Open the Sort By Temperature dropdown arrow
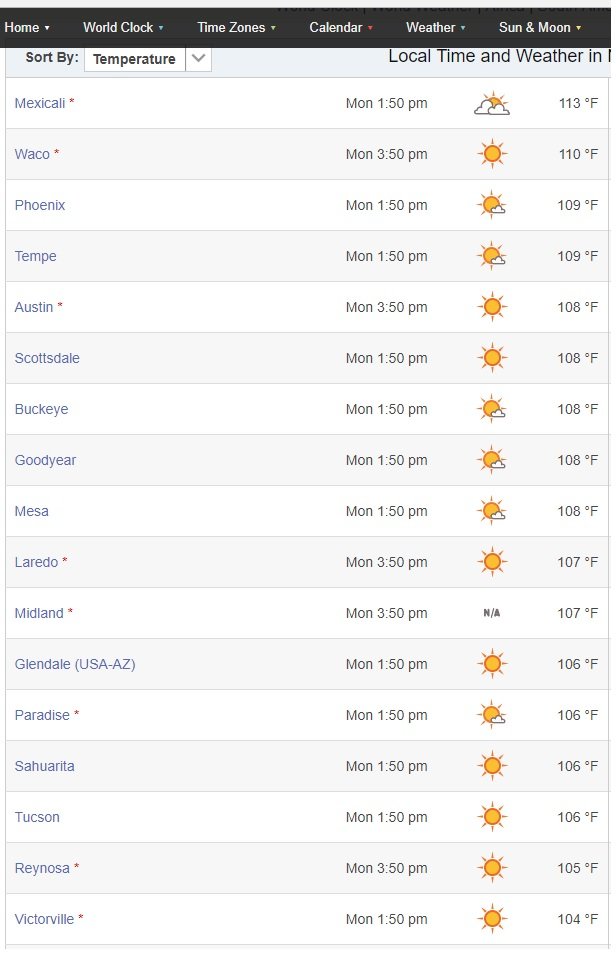The width and height of the screenshot is (616, 960). point(200,59)
